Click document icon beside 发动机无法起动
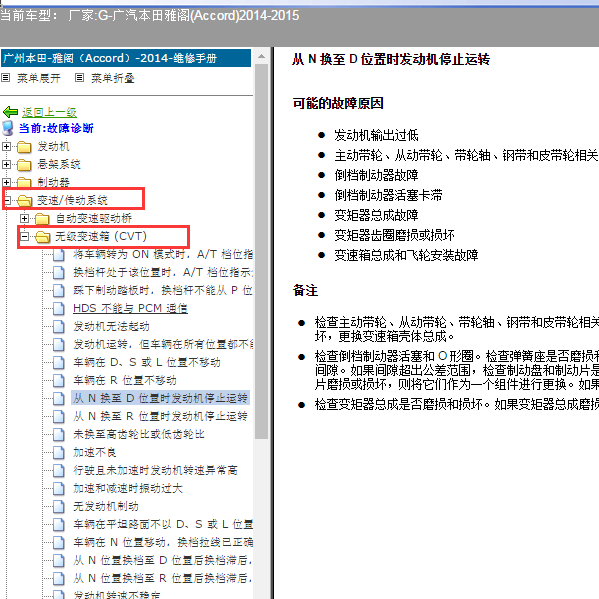599x599 pixels. coord(58,326)
